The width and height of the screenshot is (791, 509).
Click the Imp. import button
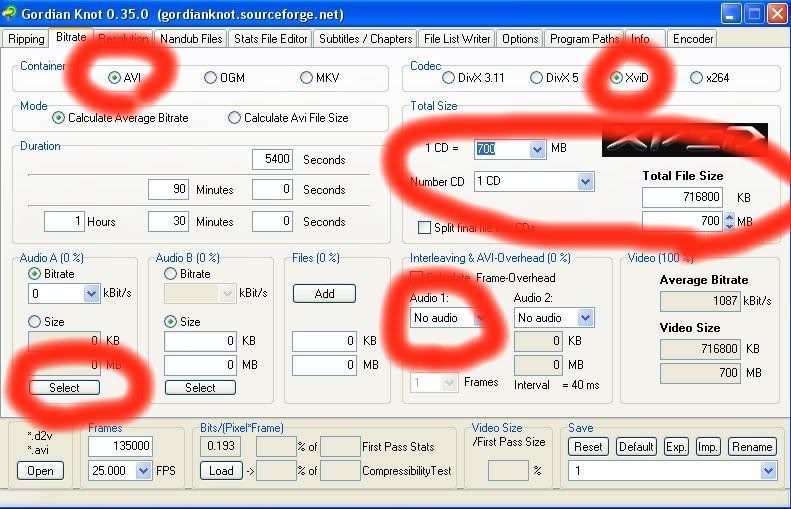tap(707, 446)
